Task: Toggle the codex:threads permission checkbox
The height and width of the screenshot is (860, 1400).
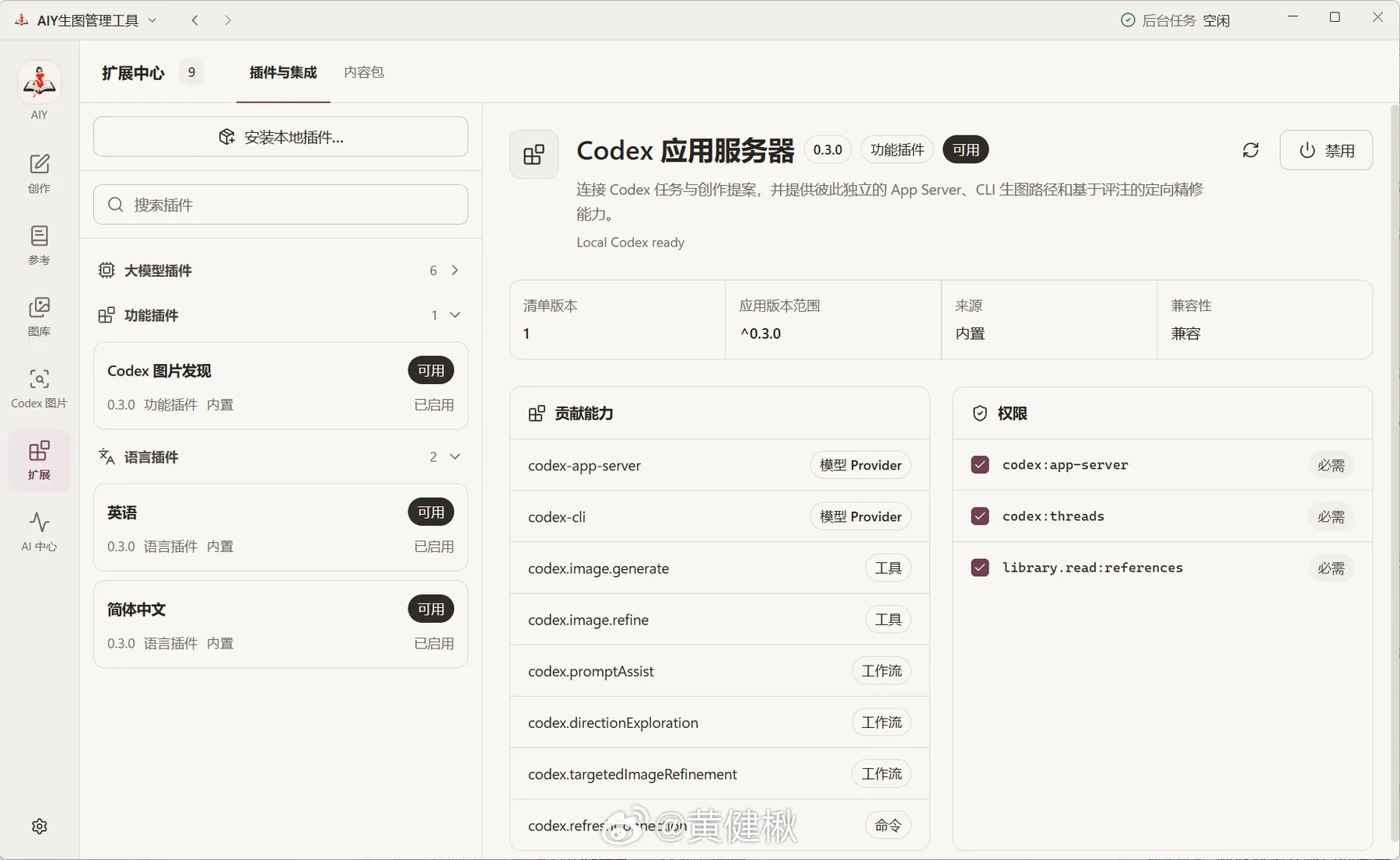Action: 980,516
